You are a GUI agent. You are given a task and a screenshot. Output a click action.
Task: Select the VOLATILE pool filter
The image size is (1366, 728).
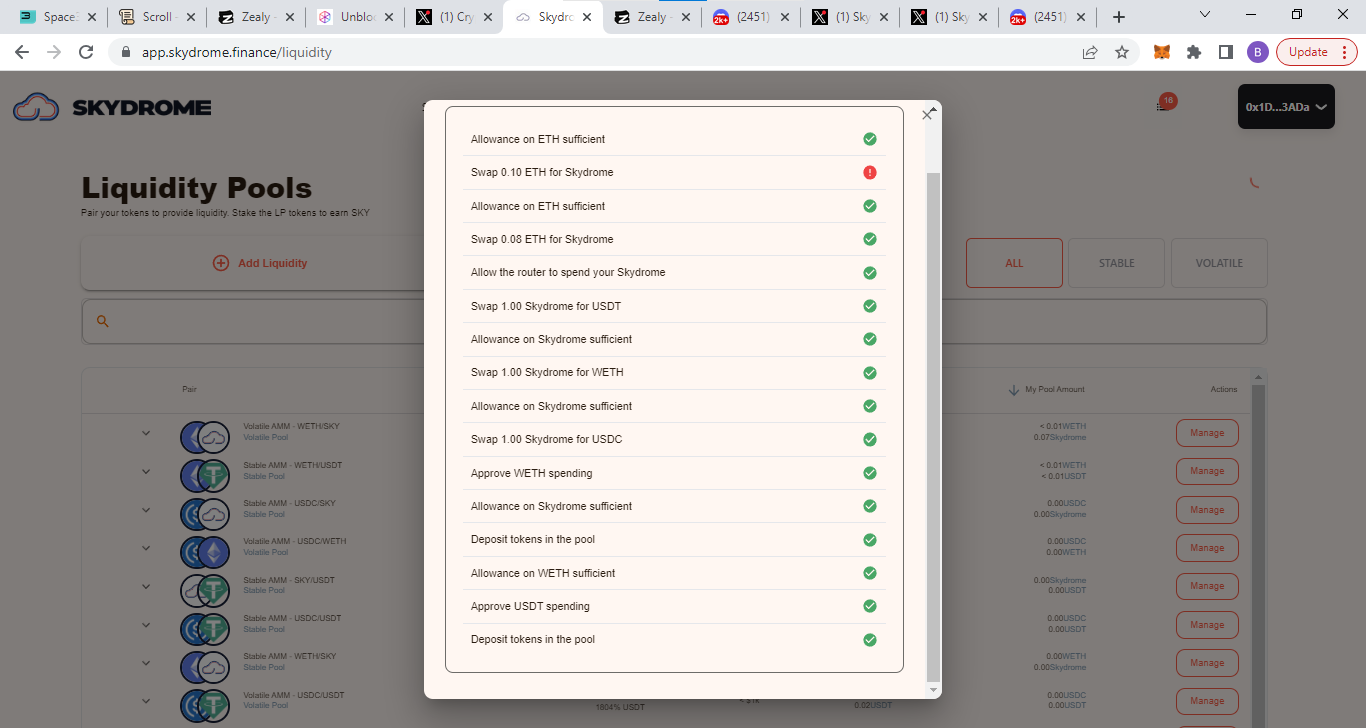[1218, 263]
